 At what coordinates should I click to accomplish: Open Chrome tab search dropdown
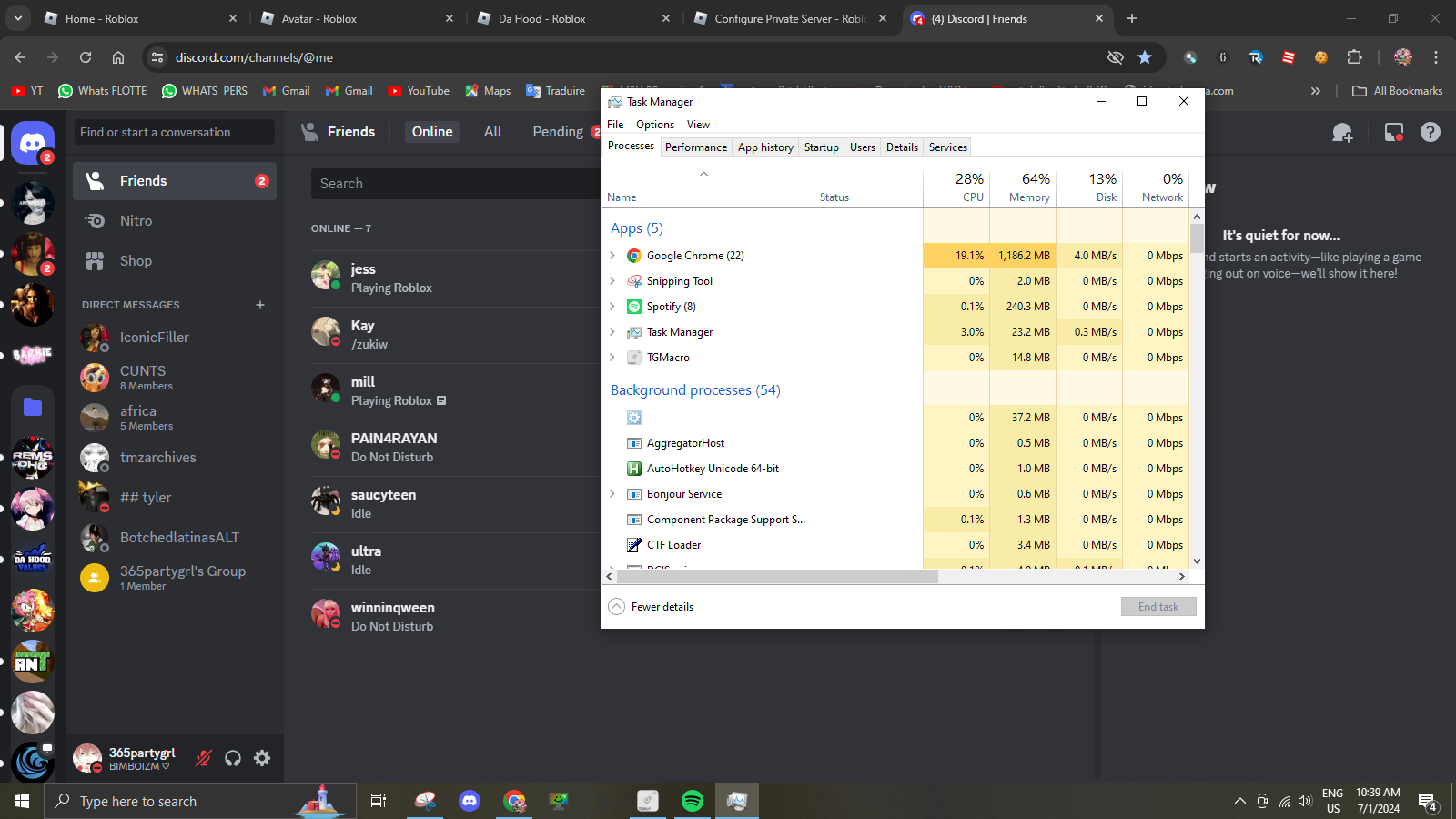[18, 18]
